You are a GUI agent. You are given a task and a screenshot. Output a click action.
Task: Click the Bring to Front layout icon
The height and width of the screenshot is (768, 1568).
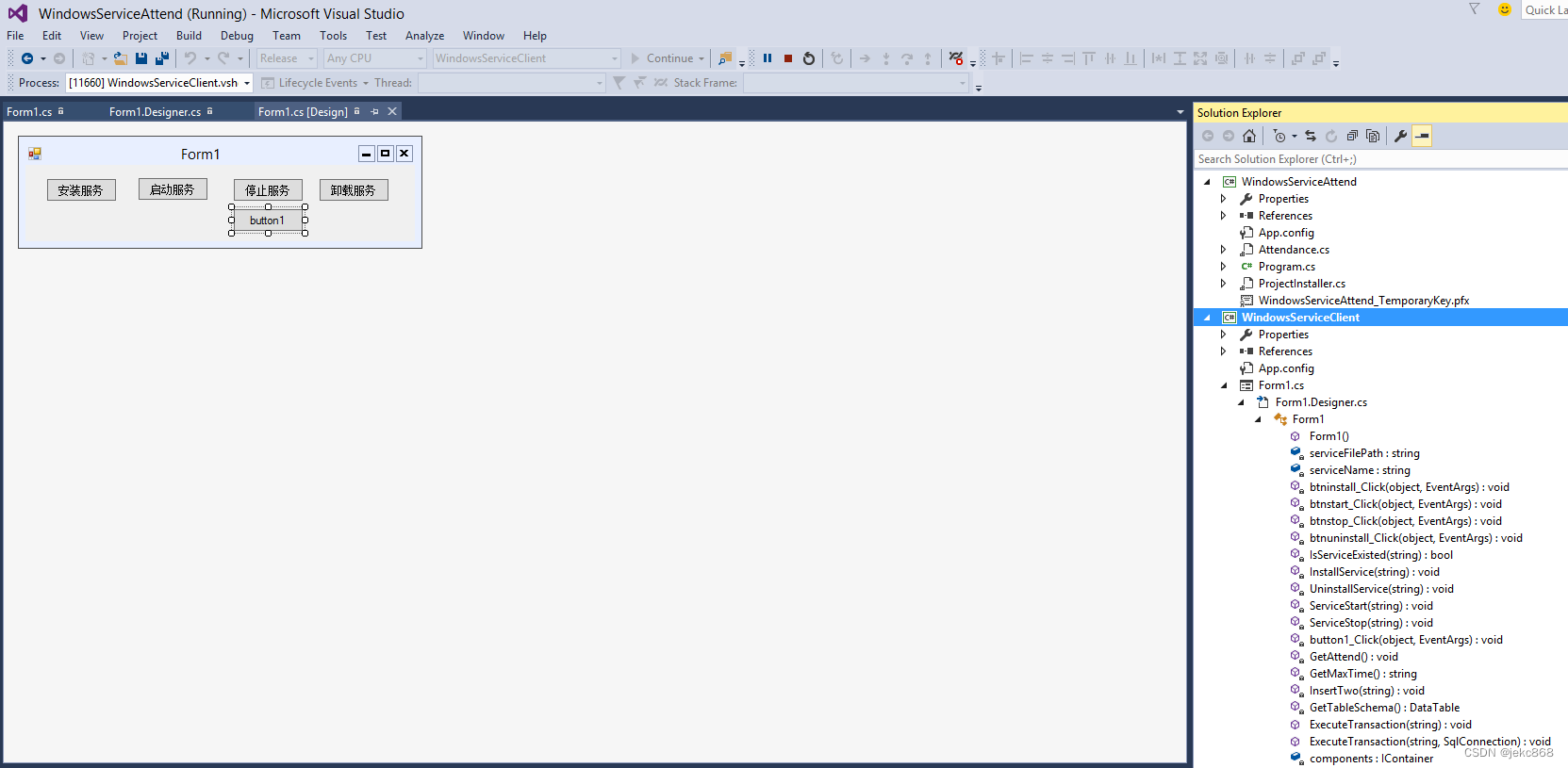1298,58
